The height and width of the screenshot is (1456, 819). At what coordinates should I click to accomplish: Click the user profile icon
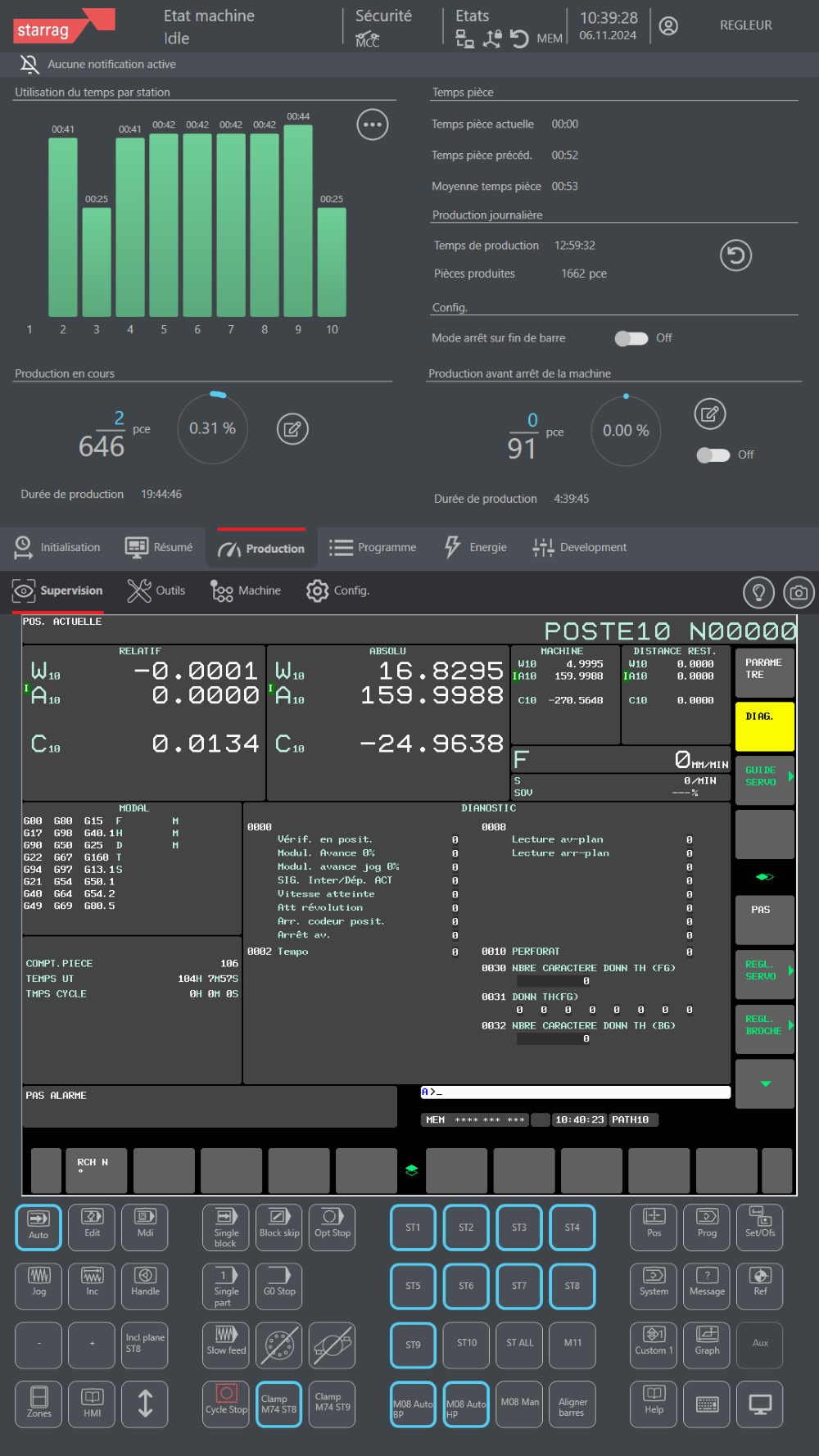click(x=668, y=26)
